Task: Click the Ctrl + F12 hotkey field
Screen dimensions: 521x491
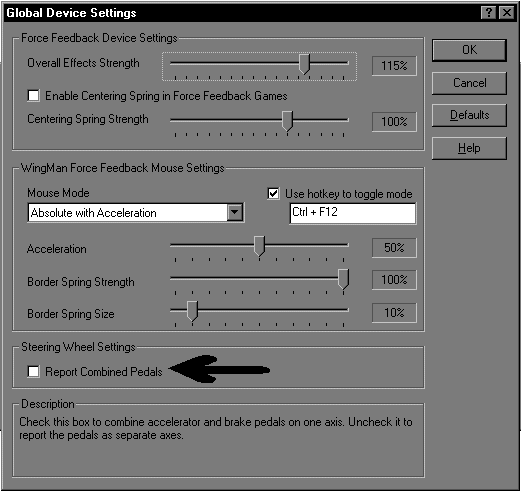Action: (x=353, y=213)
